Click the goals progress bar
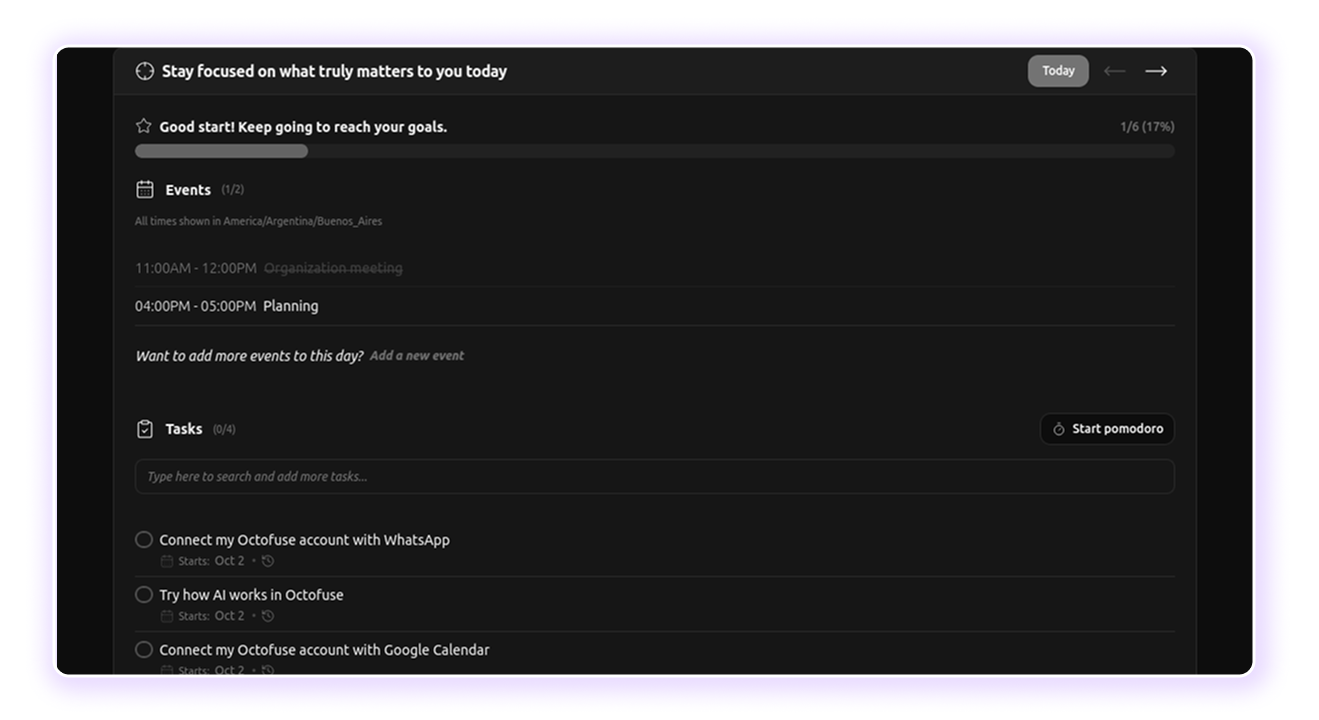The height and width of the screenshot is (720, 1319). 655,151
